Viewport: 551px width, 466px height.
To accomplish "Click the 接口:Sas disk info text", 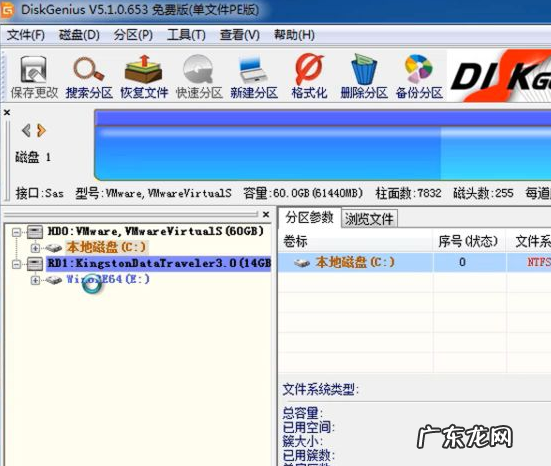I will coord(39,193).
